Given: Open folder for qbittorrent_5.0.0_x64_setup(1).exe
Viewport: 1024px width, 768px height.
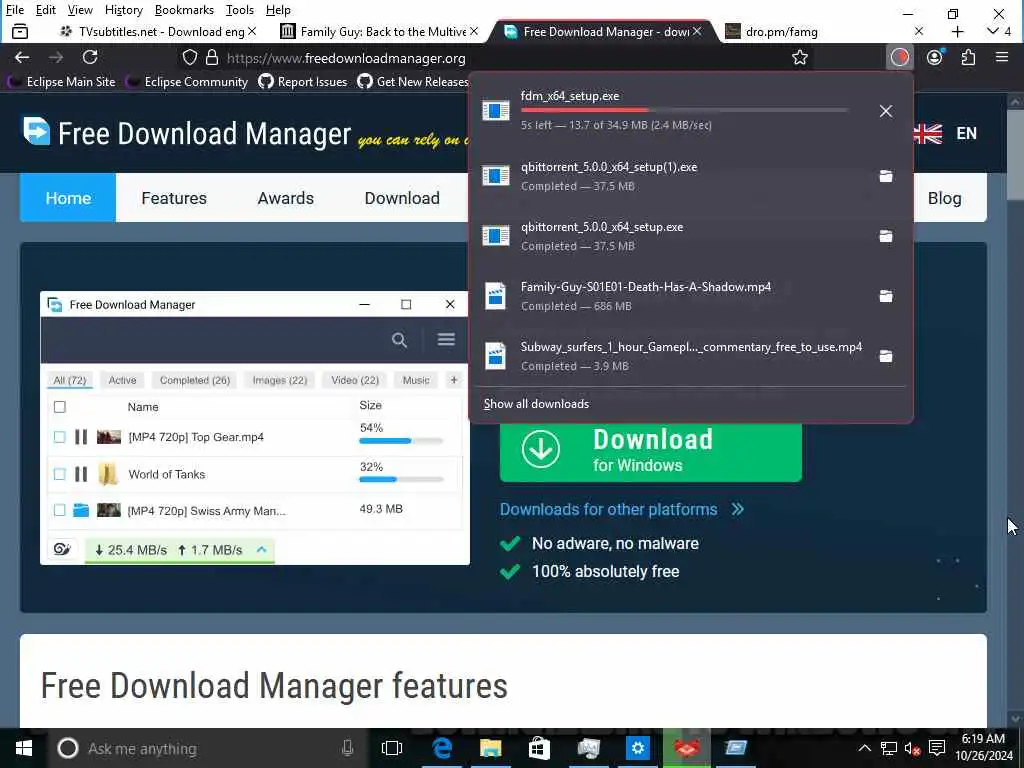Looking at the screenshot, I should click(886, 176).
